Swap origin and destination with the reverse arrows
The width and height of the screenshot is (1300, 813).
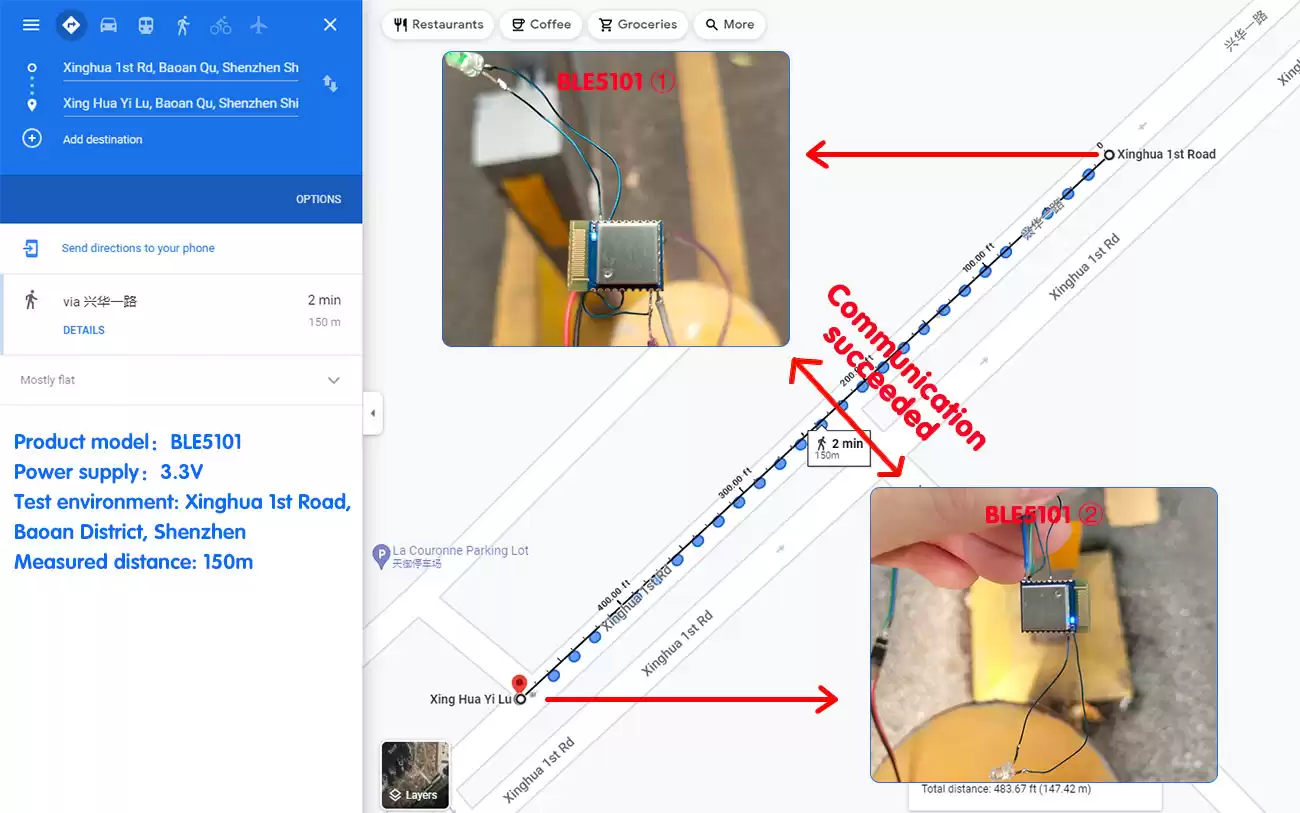pyautogui.click(x=330, y=85)
